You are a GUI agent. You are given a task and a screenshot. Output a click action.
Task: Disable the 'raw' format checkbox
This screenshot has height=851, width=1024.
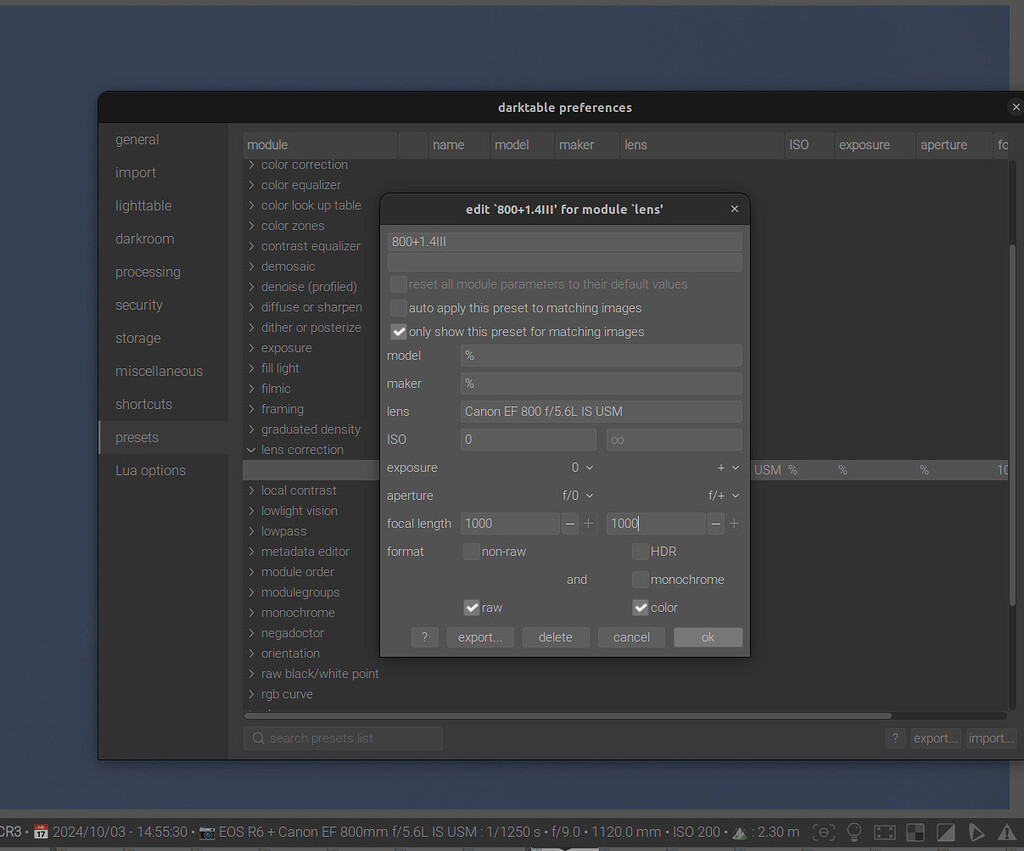click(x=471, y=607)
